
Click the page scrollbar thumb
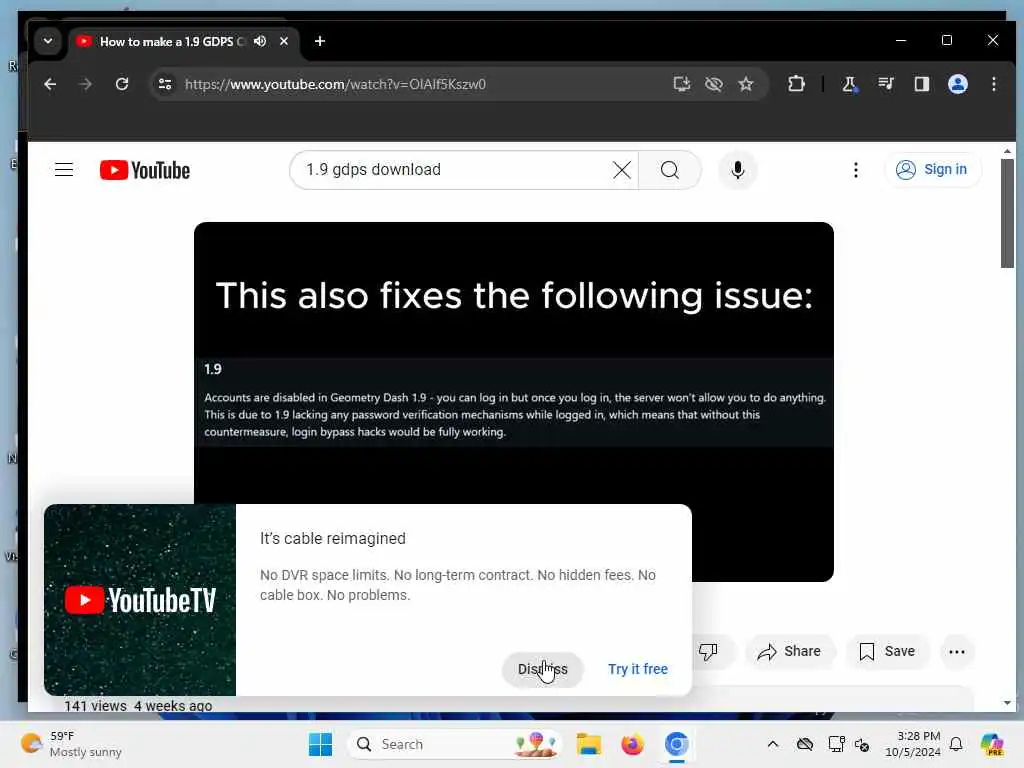(x=1007, y=213)
